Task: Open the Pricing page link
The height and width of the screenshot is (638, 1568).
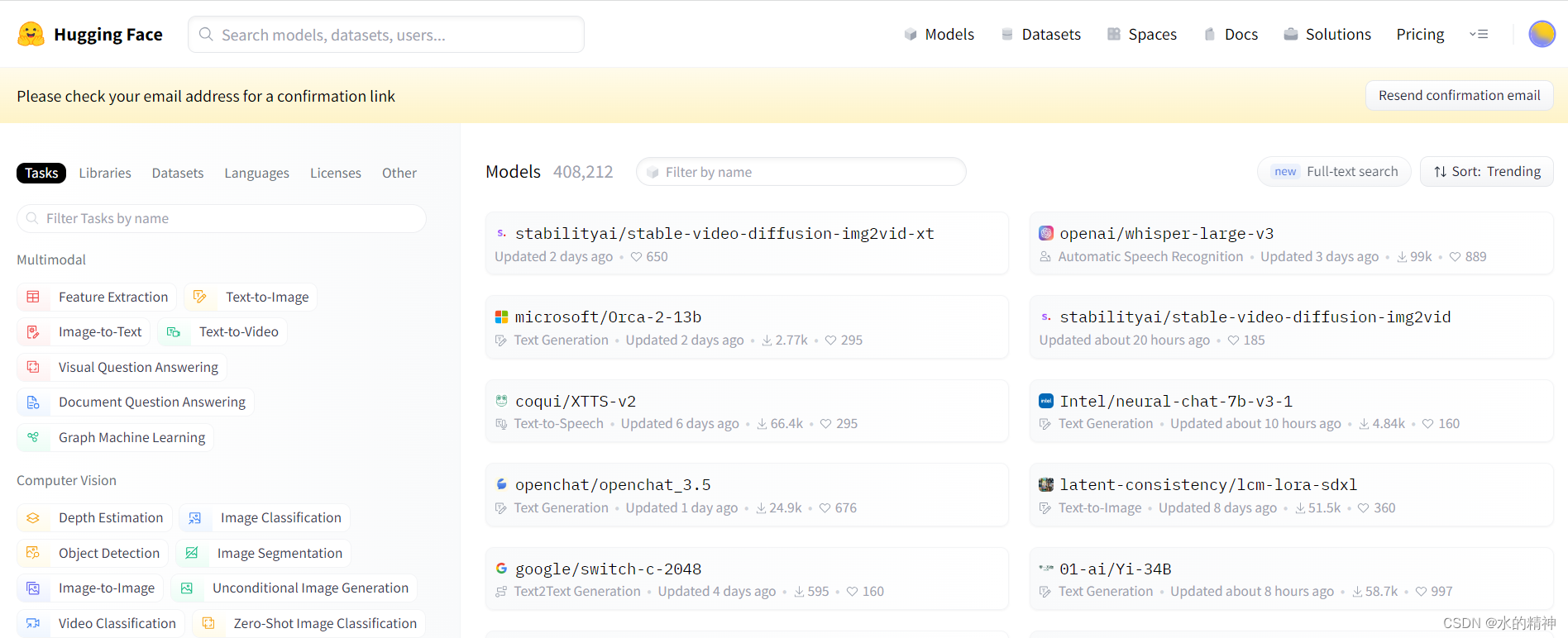Action: (x=1420, y=34)
